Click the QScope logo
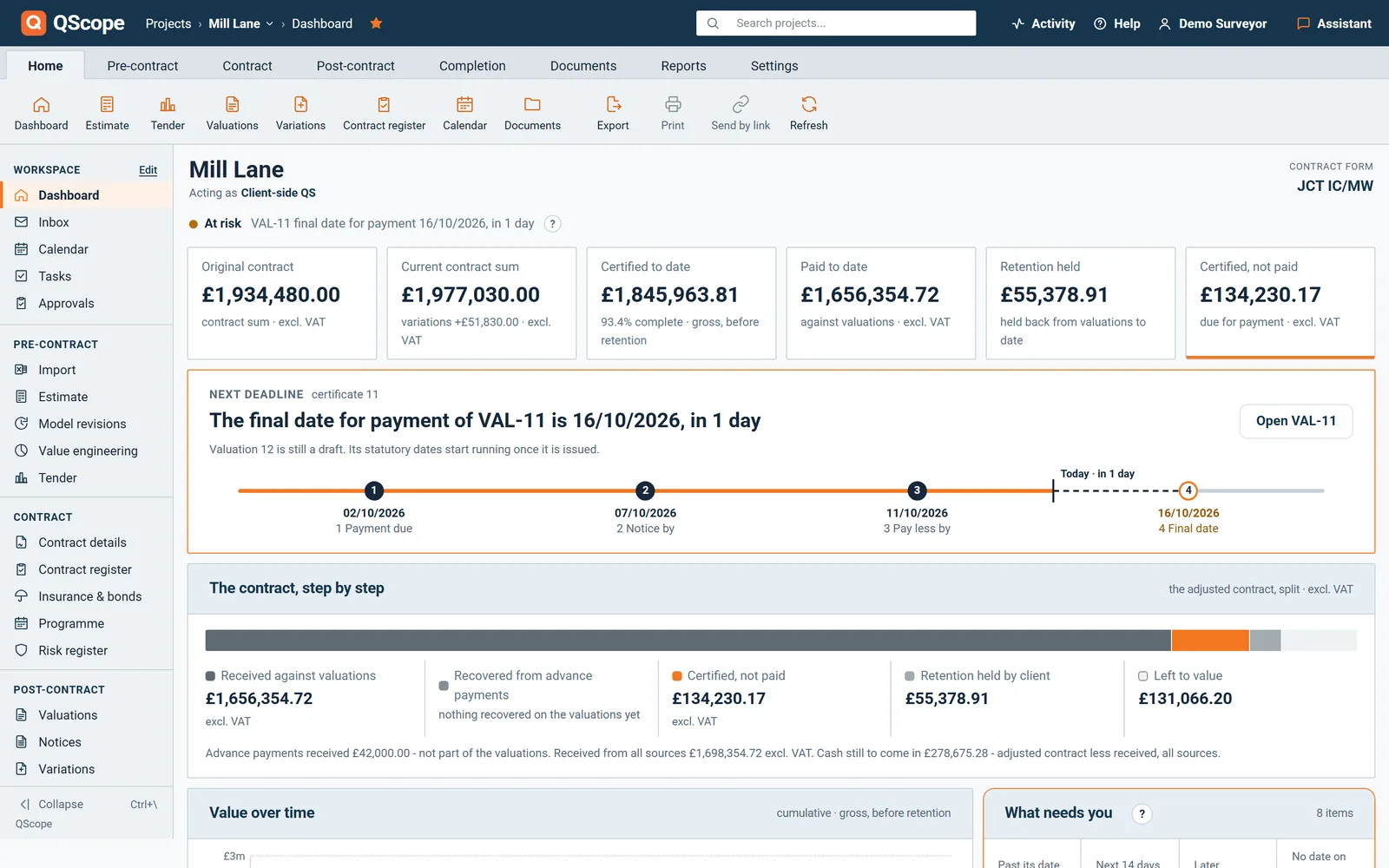Viewport: 1389px width, 868px height. [73, 23]
